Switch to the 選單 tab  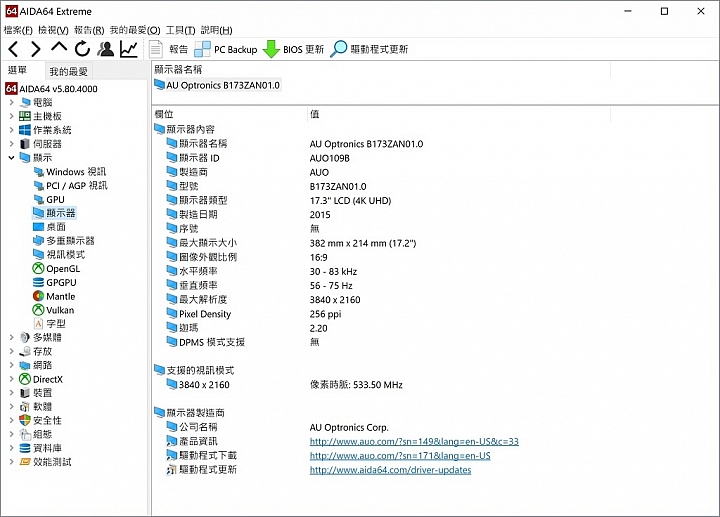point(17,70)
